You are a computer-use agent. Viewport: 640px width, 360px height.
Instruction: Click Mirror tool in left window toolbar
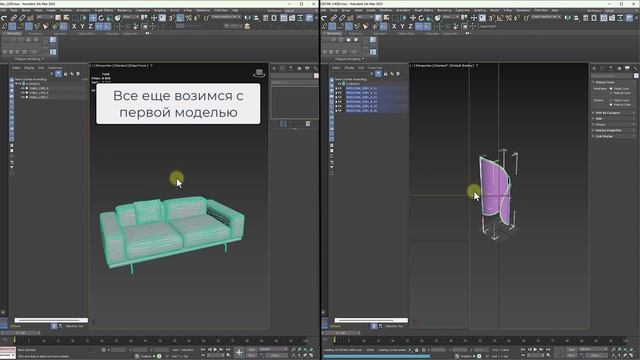tap(248, 18)
